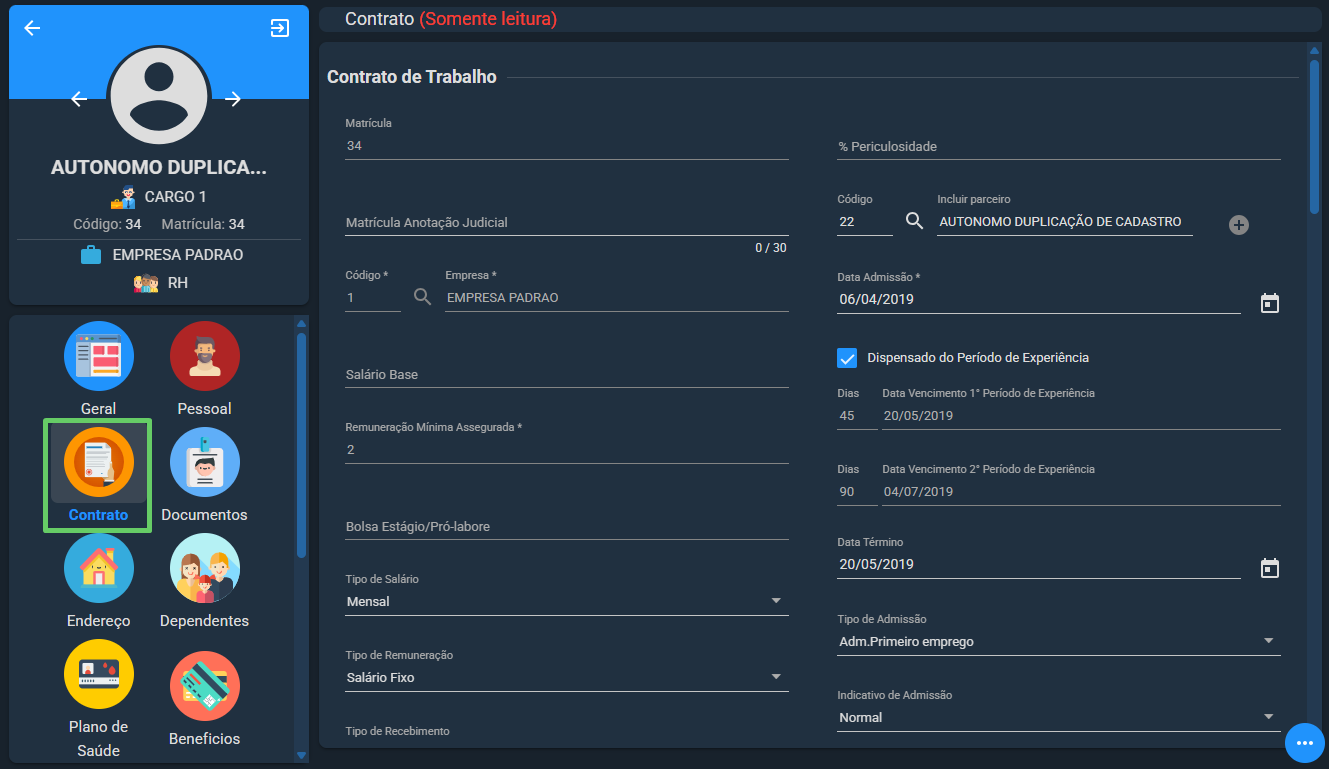
Task: Go to the previous employee with the left arrow
Action: coord(80,98)
